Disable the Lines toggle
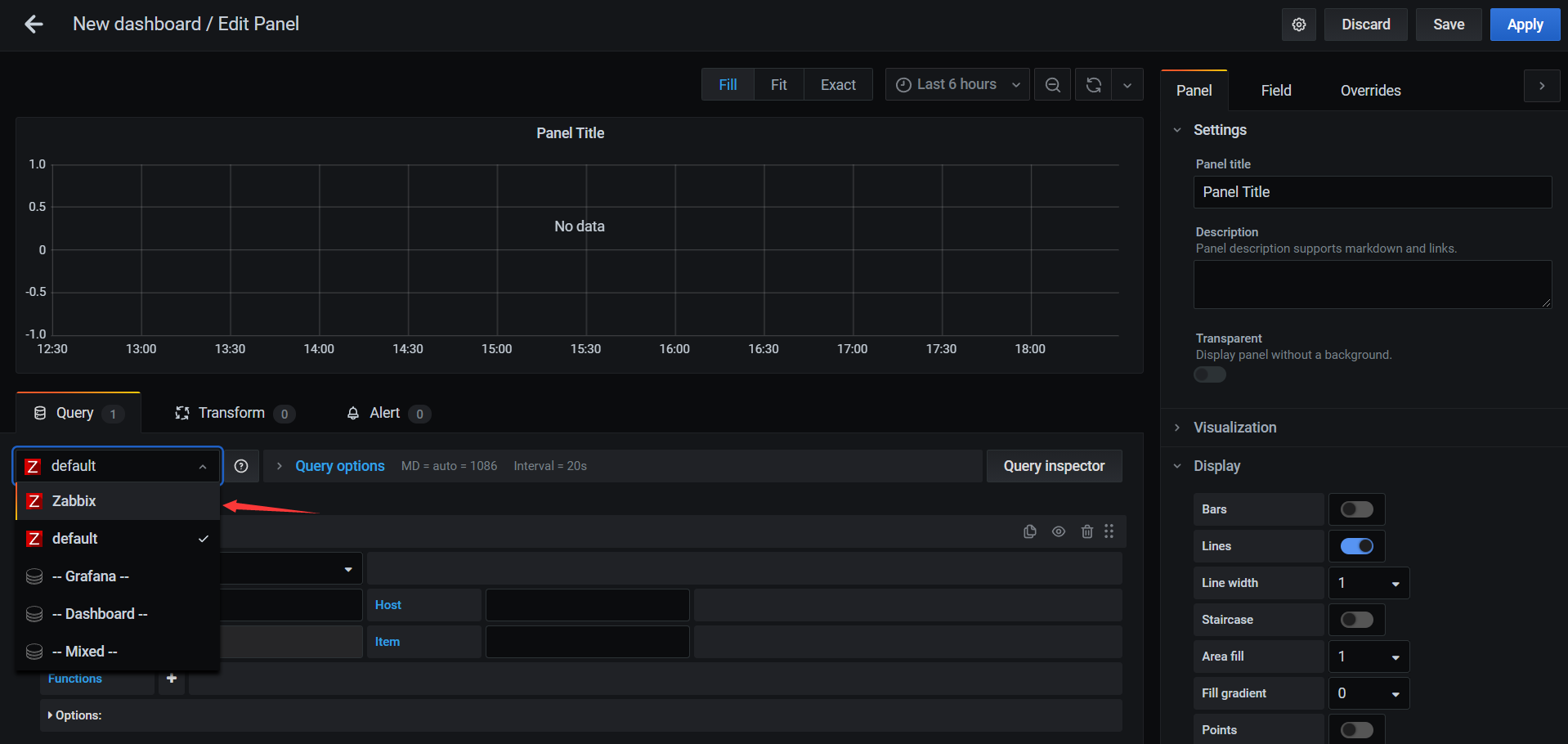This screenshot has height=744, width=1568. click(1357, 546)
